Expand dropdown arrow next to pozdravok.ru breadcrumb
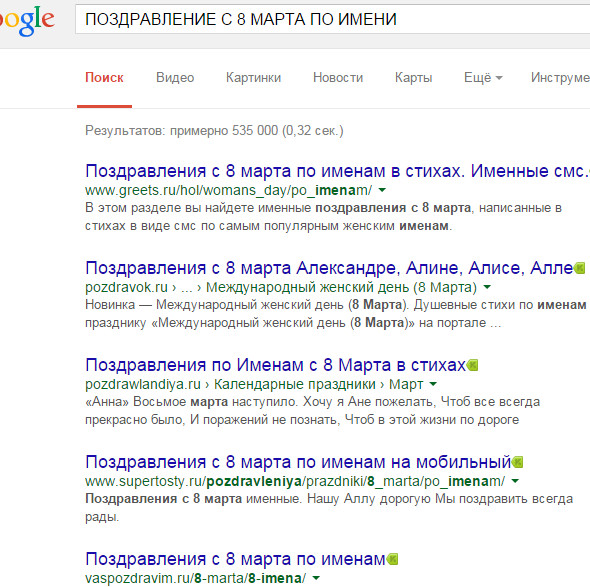This screenshot has height=587, width=590. (x=487, y=287)
